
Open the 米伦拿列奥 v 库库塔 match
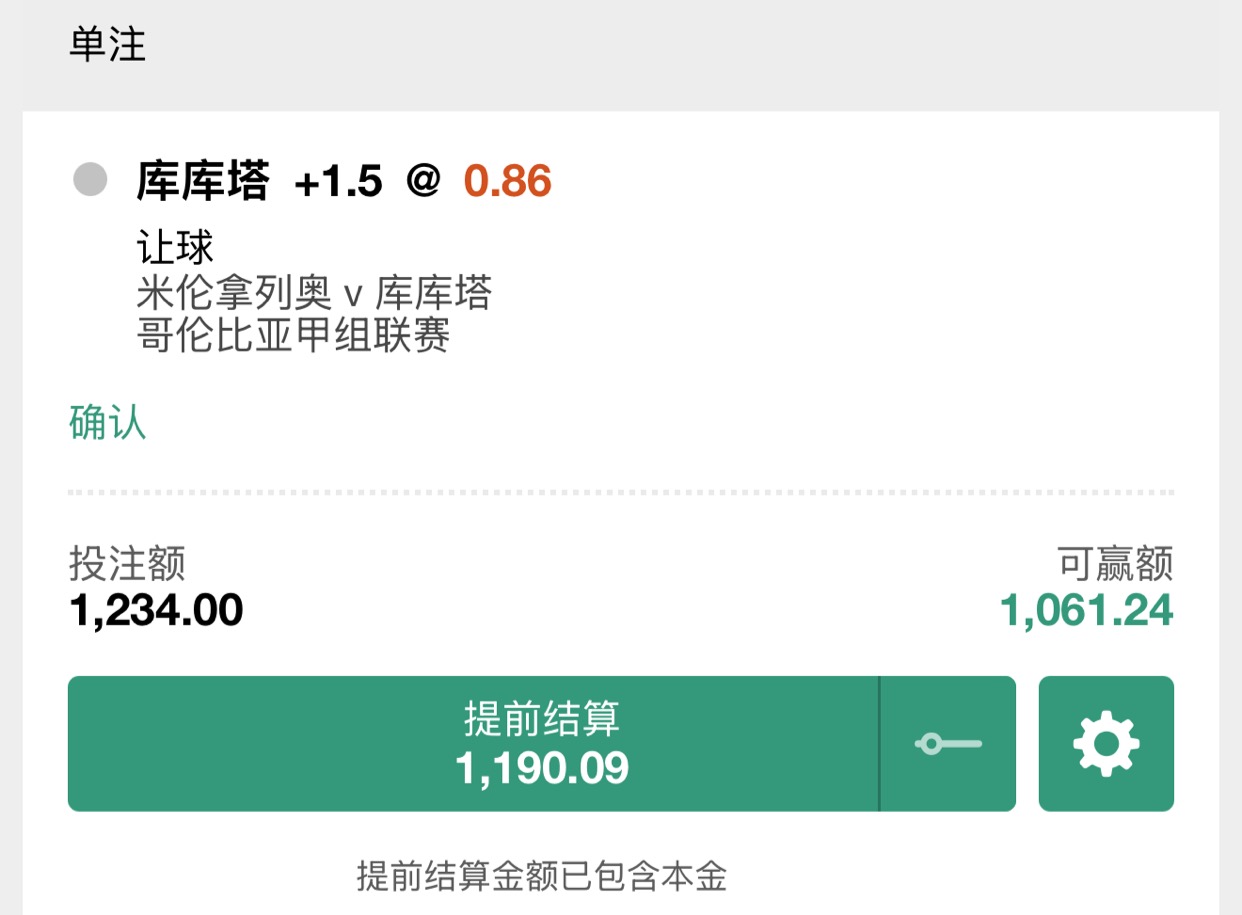tap(314, 293)
